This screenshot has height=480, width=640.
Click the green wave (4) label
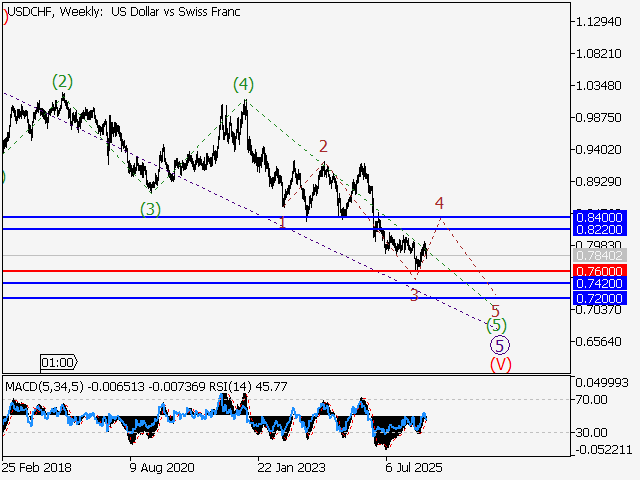(243, 84)
